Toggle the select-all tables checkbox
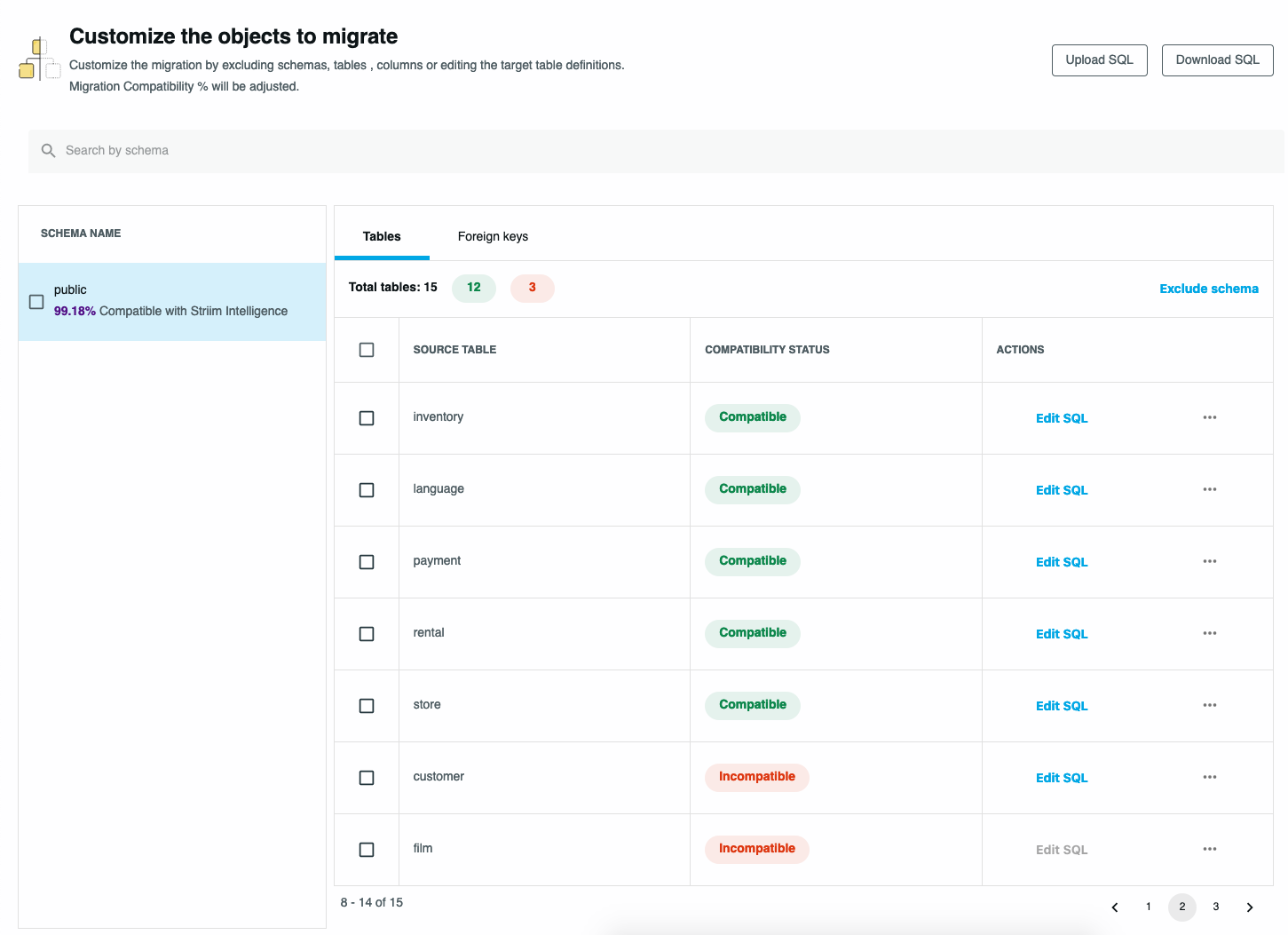 click(x=367, y=350)
